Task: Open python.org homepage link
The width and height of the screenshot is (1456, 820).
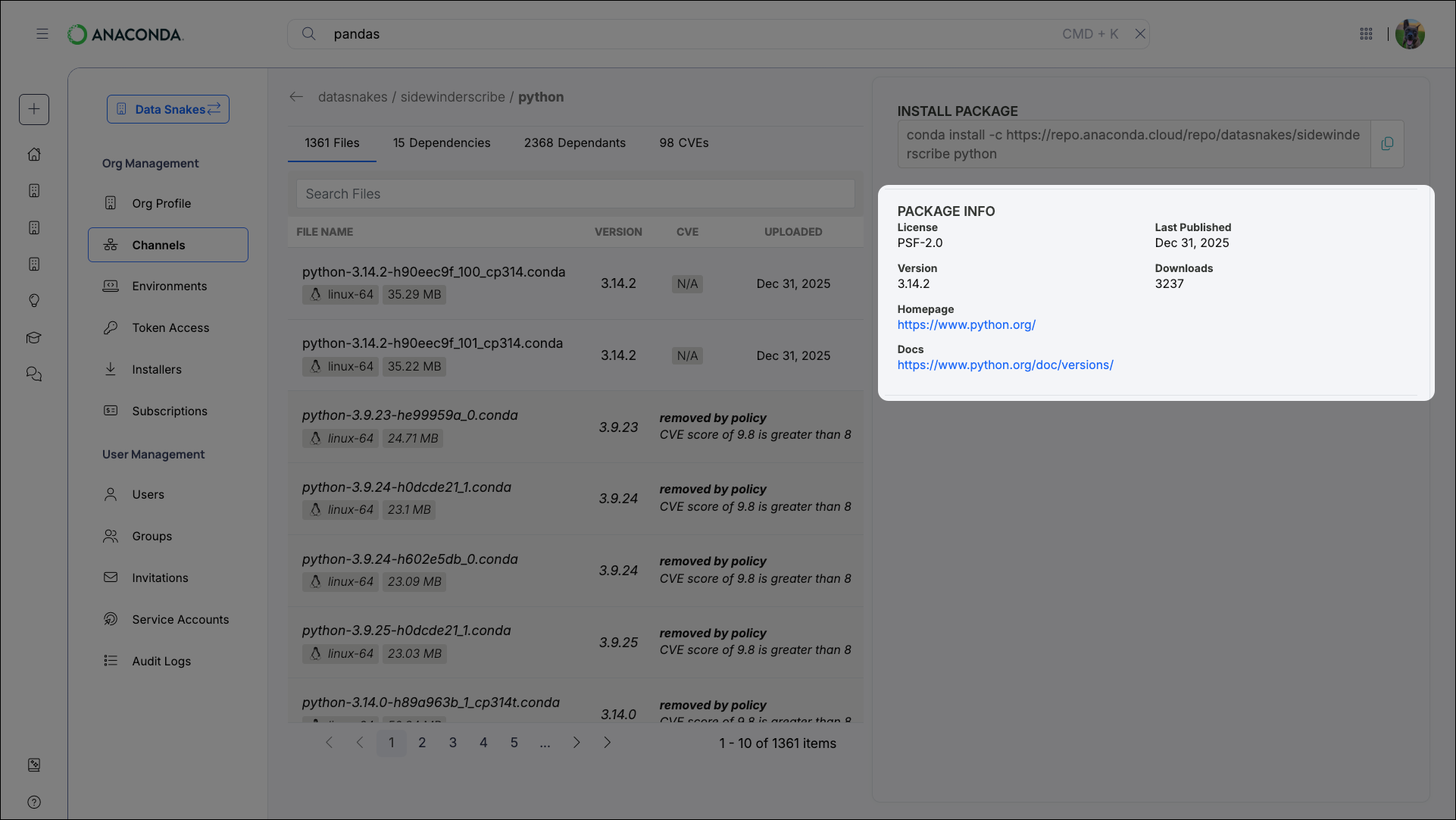Action: coord(966,325)
